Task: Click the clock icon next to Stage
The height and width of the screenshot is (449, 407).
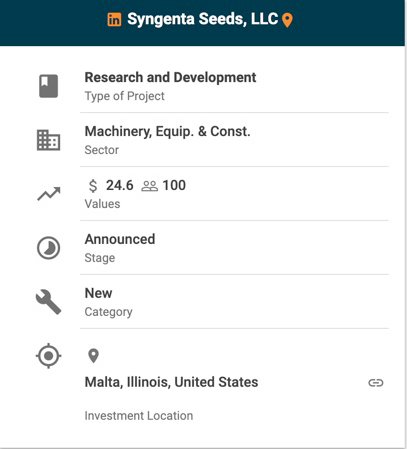Action: click(x=49, y=248)
